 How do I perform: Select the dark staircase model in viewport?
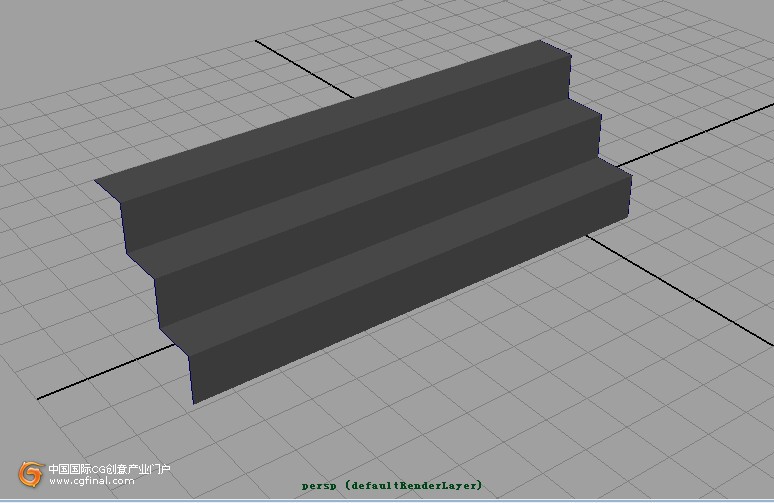tap(363, 222)
